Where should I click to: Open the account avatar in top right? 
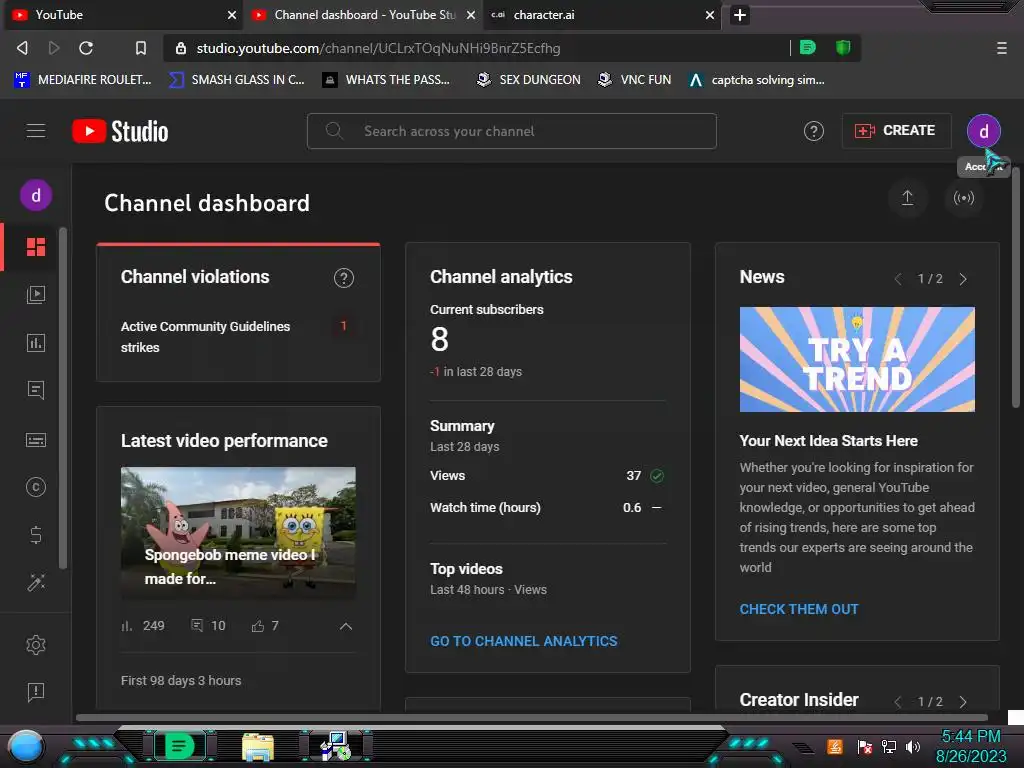(983, 131)
